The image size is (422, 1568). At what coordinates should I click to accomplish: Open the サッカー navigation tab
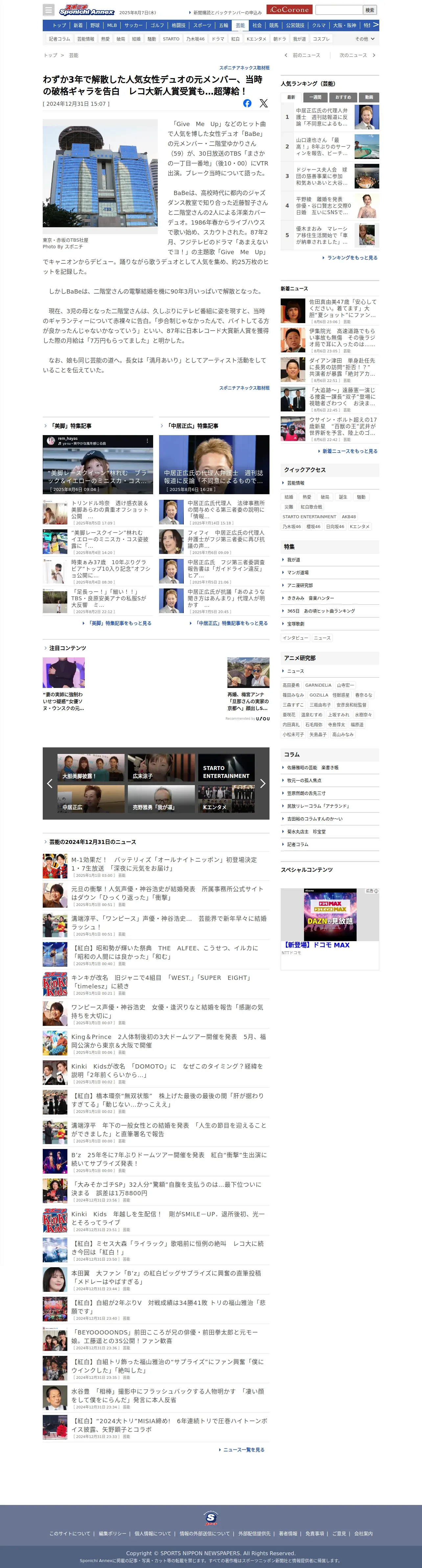click(133, 26)
